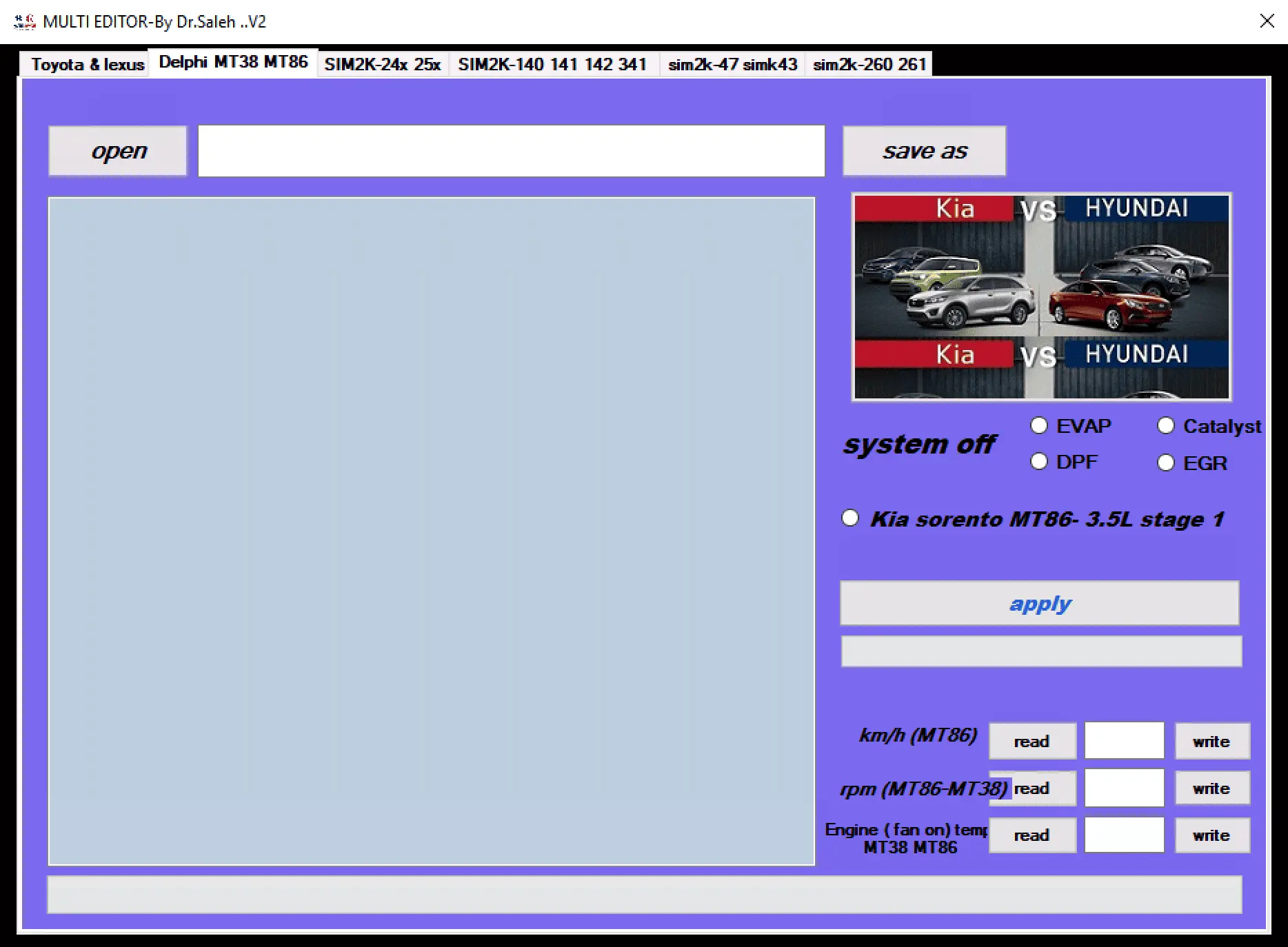Click the km/h (MT86) value field
Screen dimensions: 1288x947
(x=1125, y=740)
